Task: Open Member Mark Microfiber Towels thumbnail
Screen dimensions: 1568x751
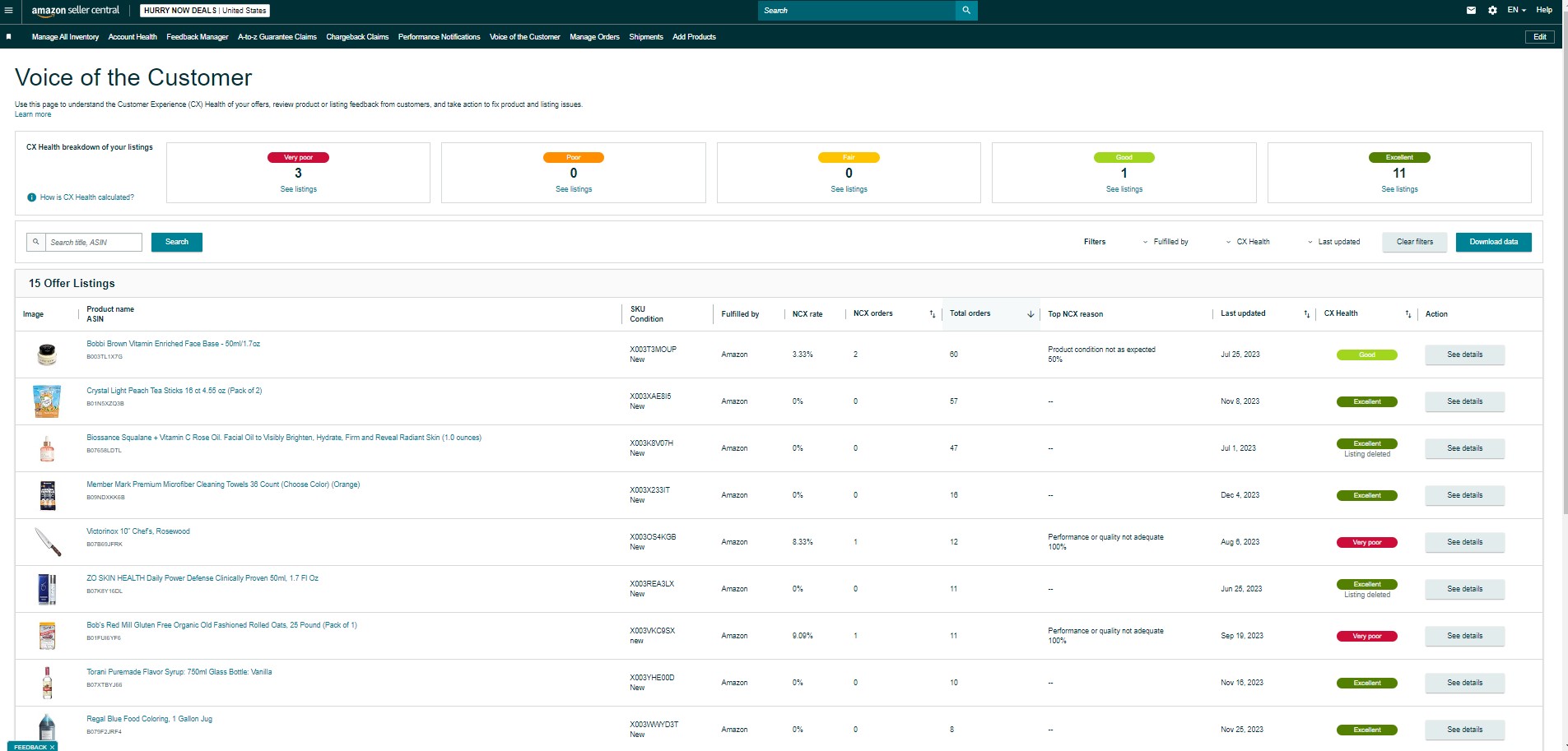Action: tap(48, 495)
